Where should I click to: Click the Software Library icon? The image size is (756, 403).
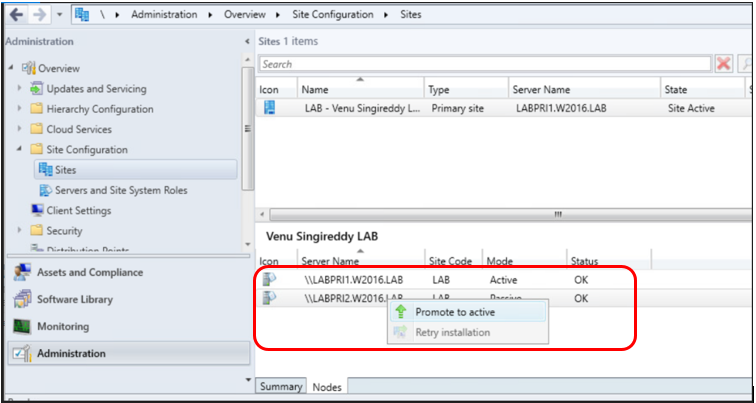point(22,299)
